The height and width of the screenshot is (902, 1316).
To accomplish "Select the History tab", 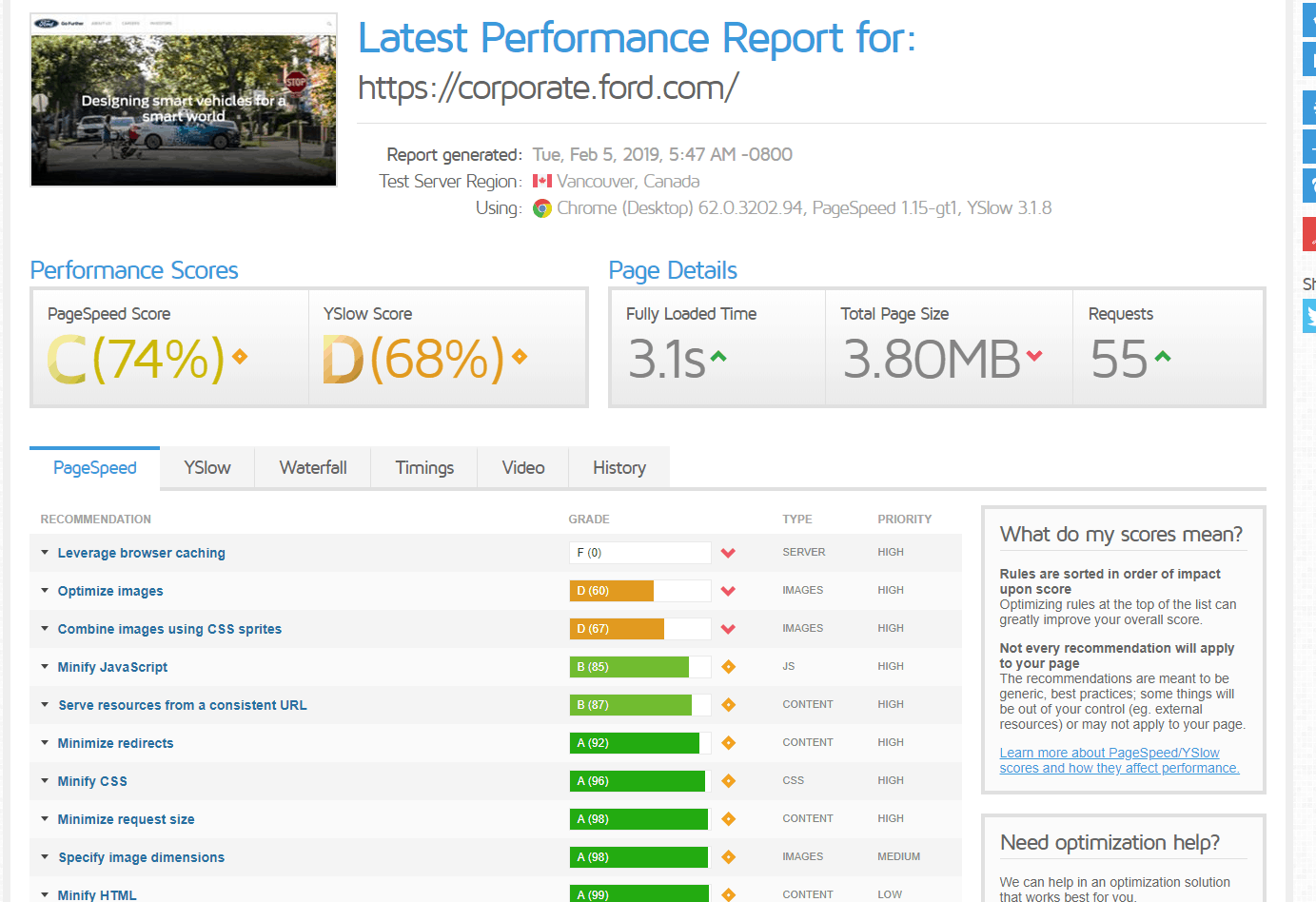I will (619, 468).
